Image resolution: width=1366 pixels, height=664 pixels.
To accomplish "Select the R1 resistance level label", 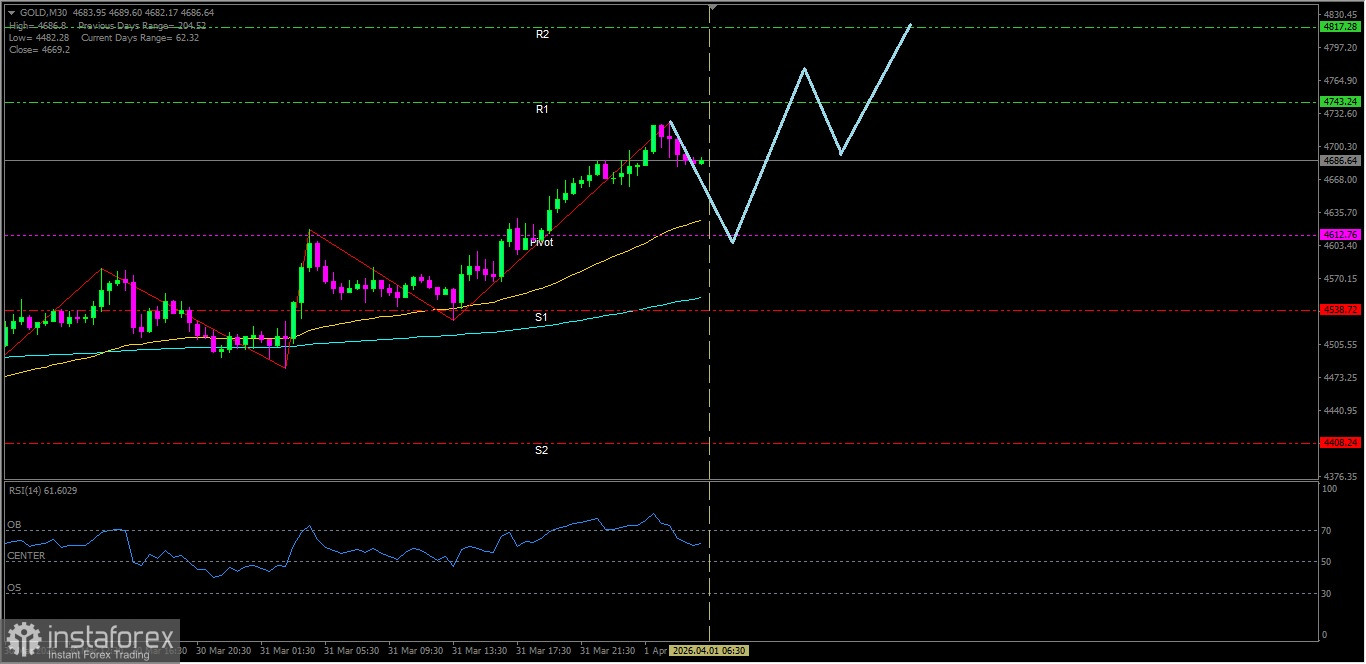I will coord(542,109).
